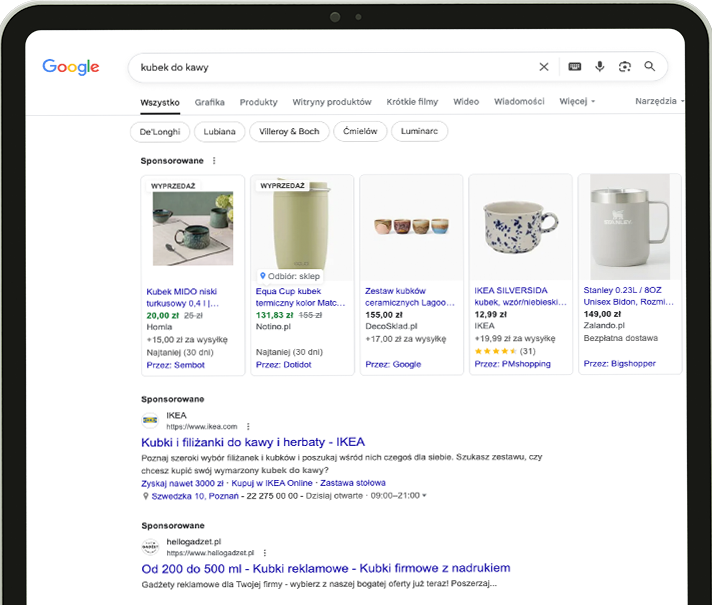
Task: Click the four ceramic cups thumbnail
Action: (411, 226)
